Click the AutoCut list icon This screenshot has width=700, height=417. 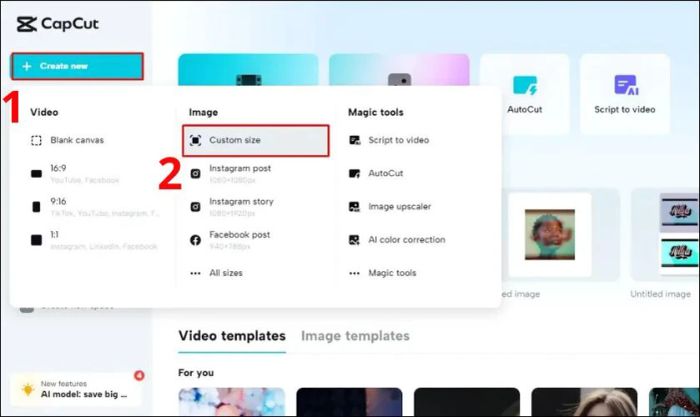[x=354, y=174]
